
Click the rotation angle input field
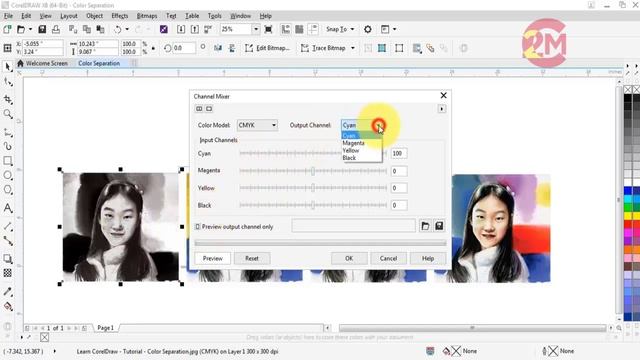184,48
